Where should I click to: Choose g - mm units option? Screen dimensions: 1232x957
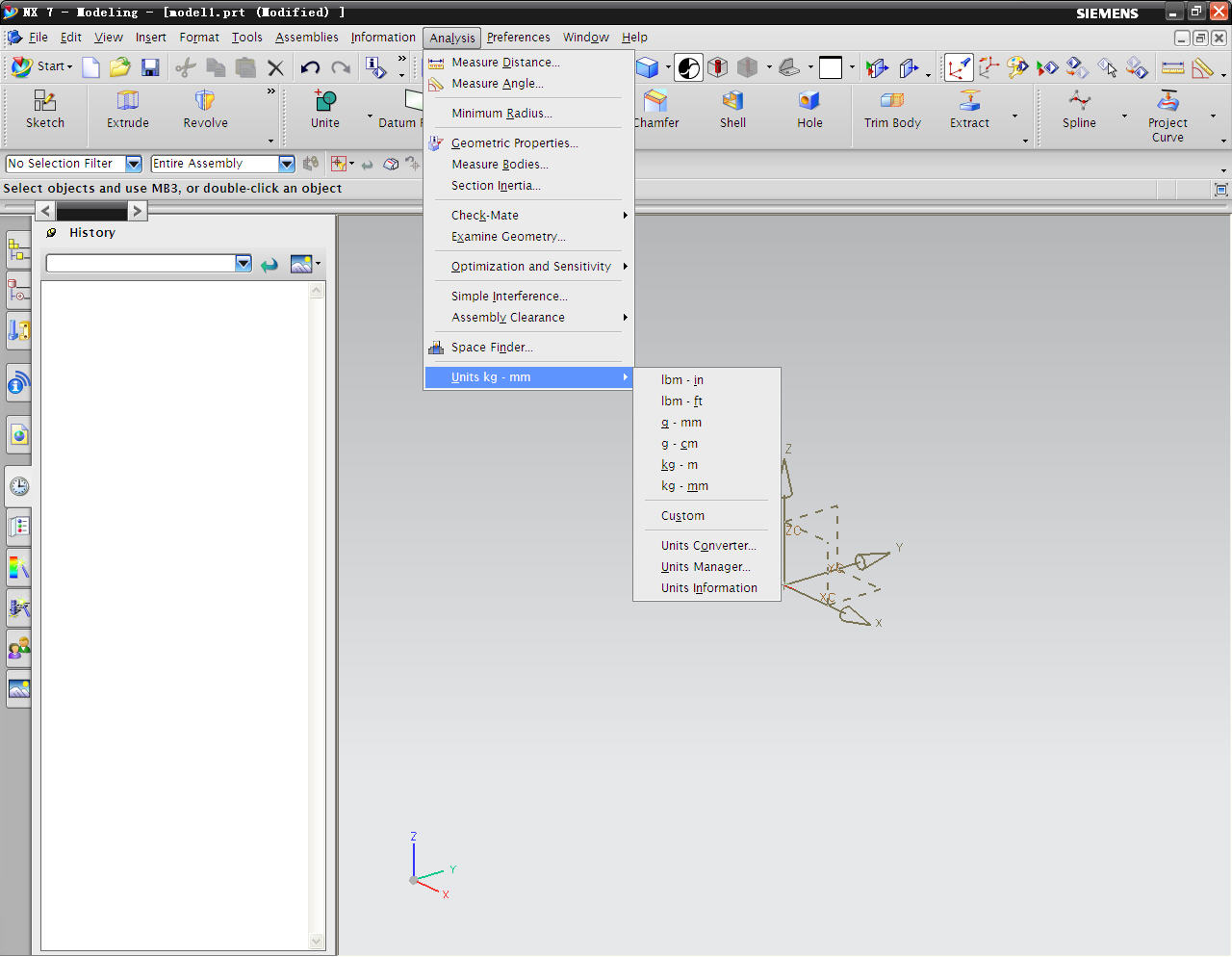(706, 423)
